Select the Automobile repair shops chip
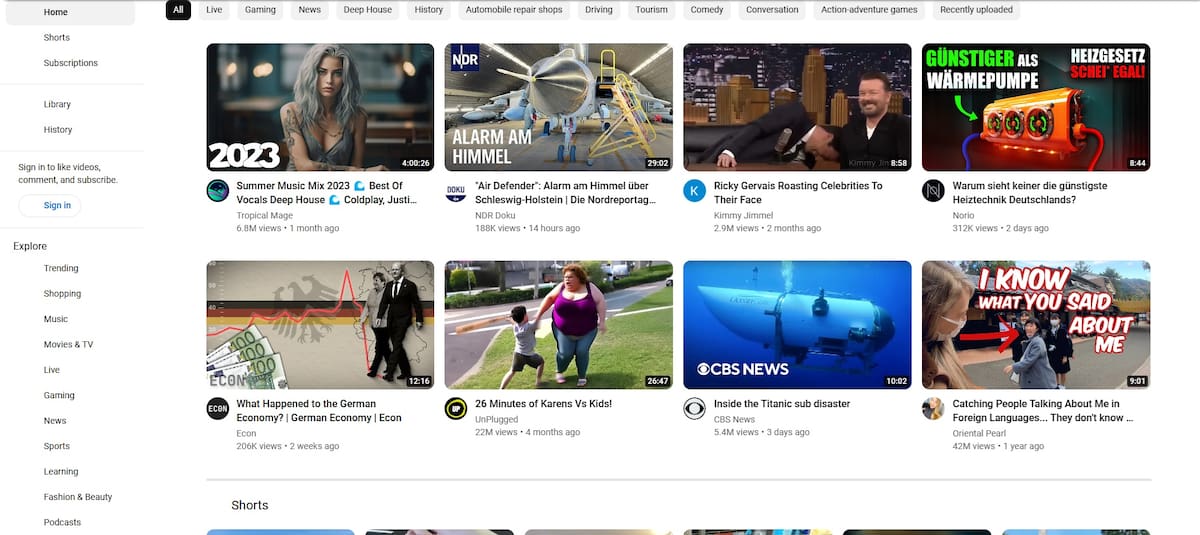 [x=514, y=10]
